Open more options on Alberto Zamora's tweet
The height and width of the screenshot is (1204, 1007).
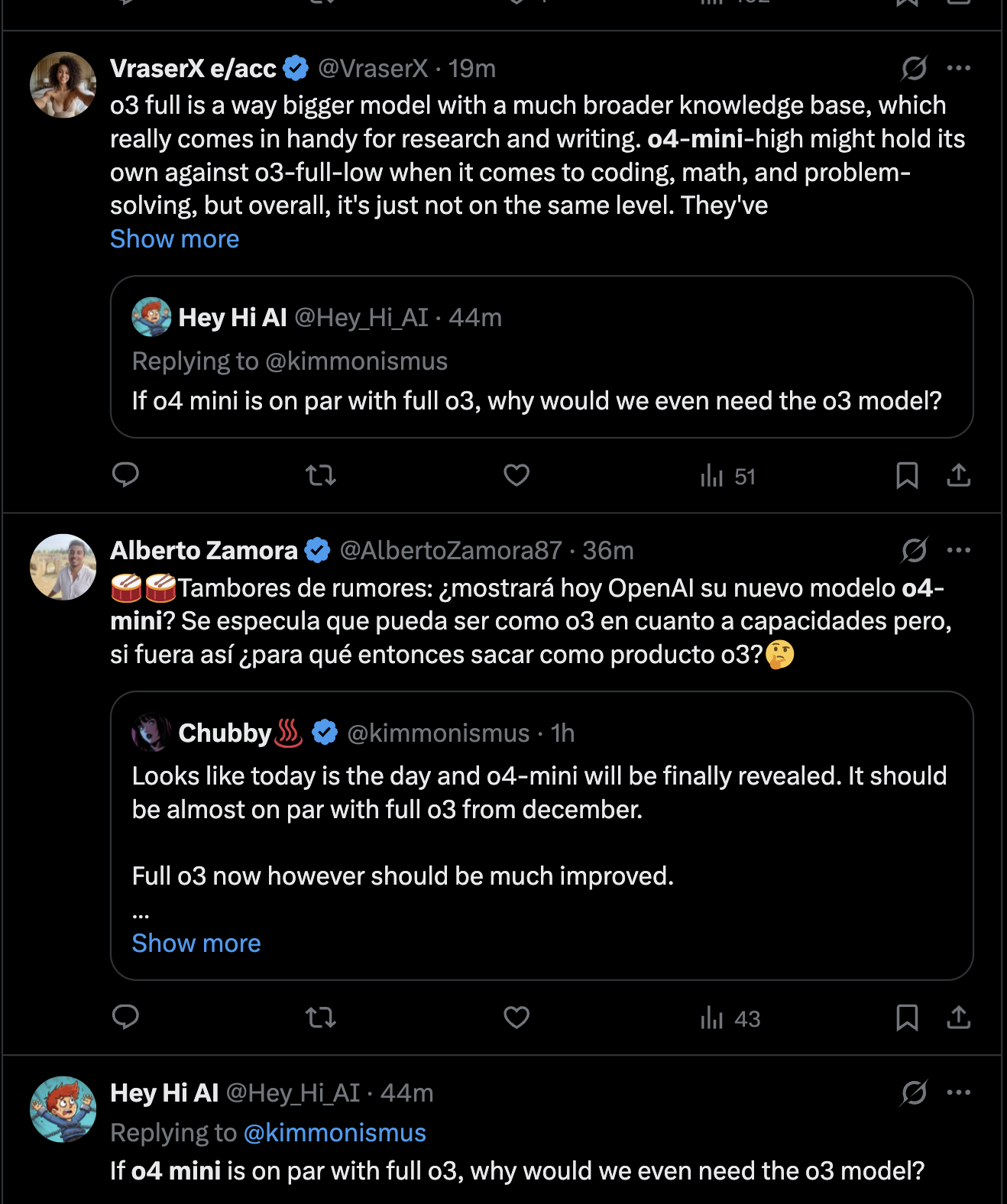click(959, 550)
